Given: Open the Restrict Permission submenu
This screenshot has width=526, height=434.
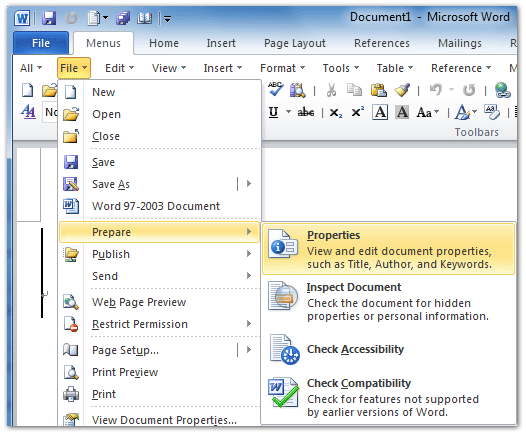Looking at the screenshot, I should click(x=160, y=324).
